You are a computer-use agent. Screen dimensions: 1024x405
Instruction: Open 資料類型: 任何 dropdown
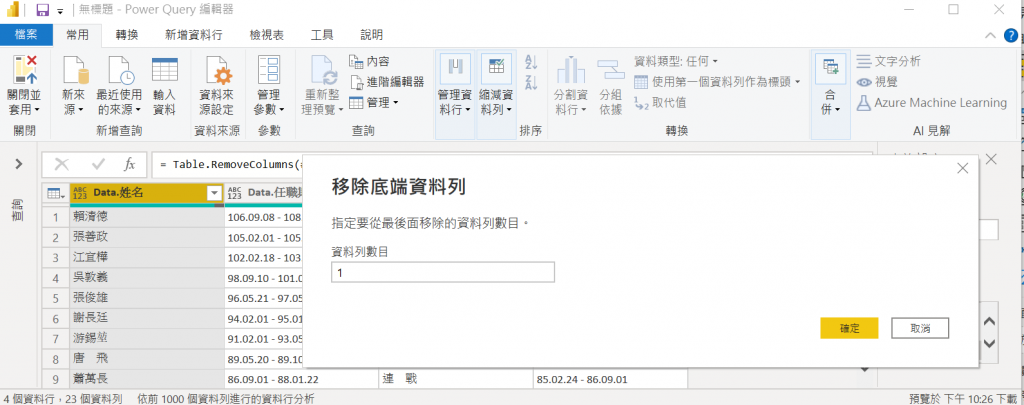pos(676,61)
